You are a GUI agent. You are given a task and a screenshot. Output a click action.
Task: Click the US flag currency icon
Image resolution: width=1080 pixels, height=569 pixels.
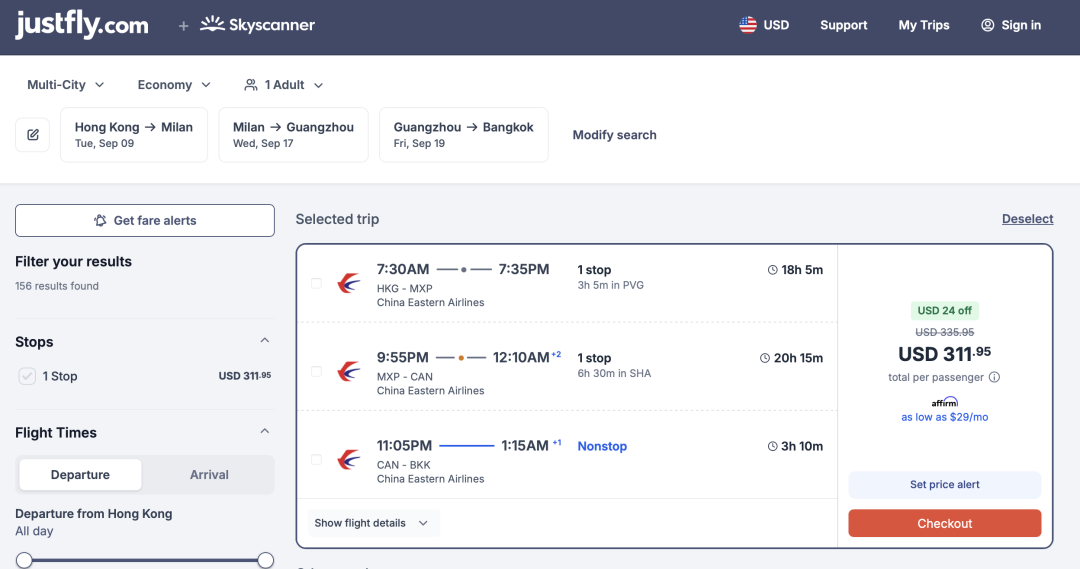(747, 25)
